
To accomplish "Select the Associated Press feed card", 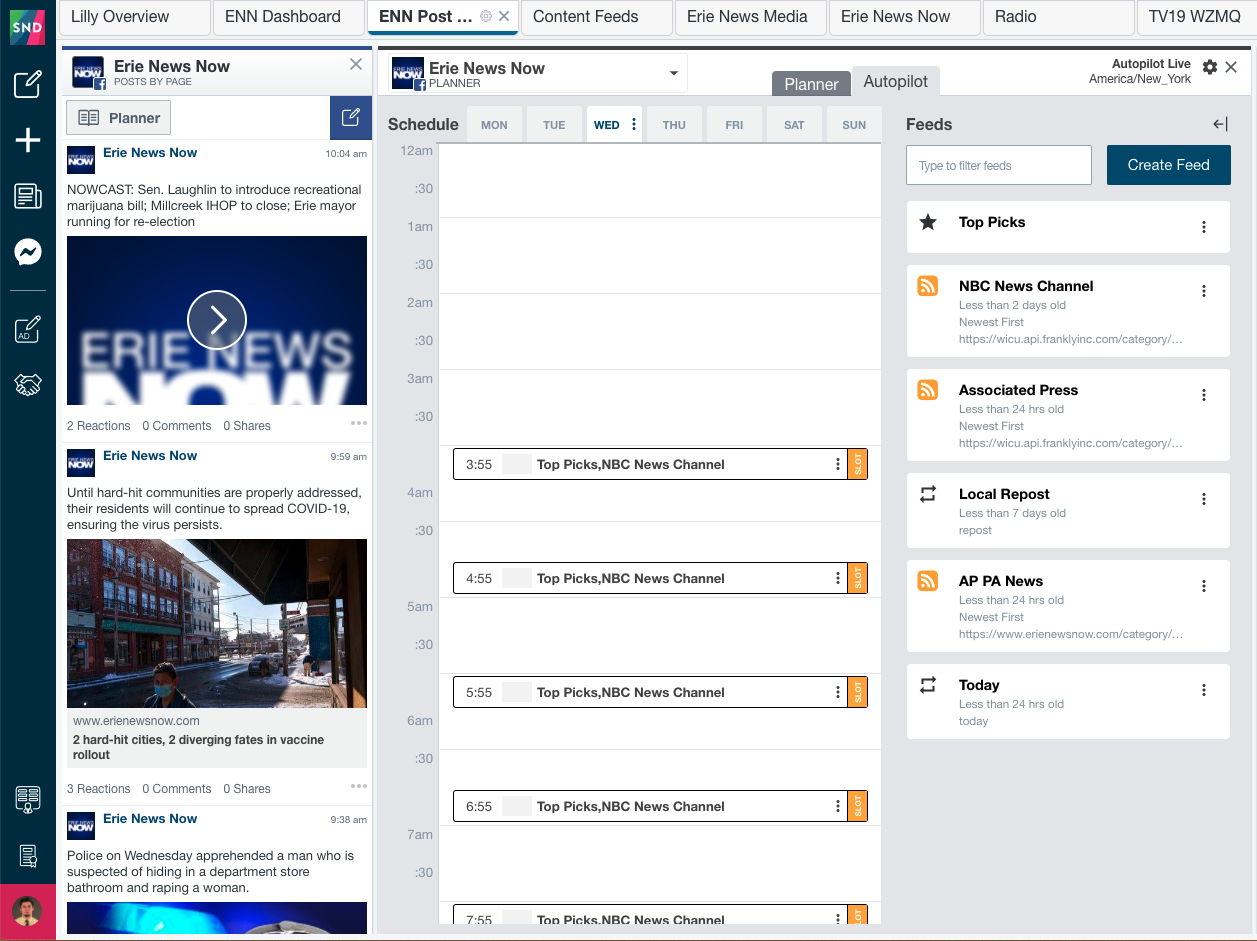I will pos(1068,415).
